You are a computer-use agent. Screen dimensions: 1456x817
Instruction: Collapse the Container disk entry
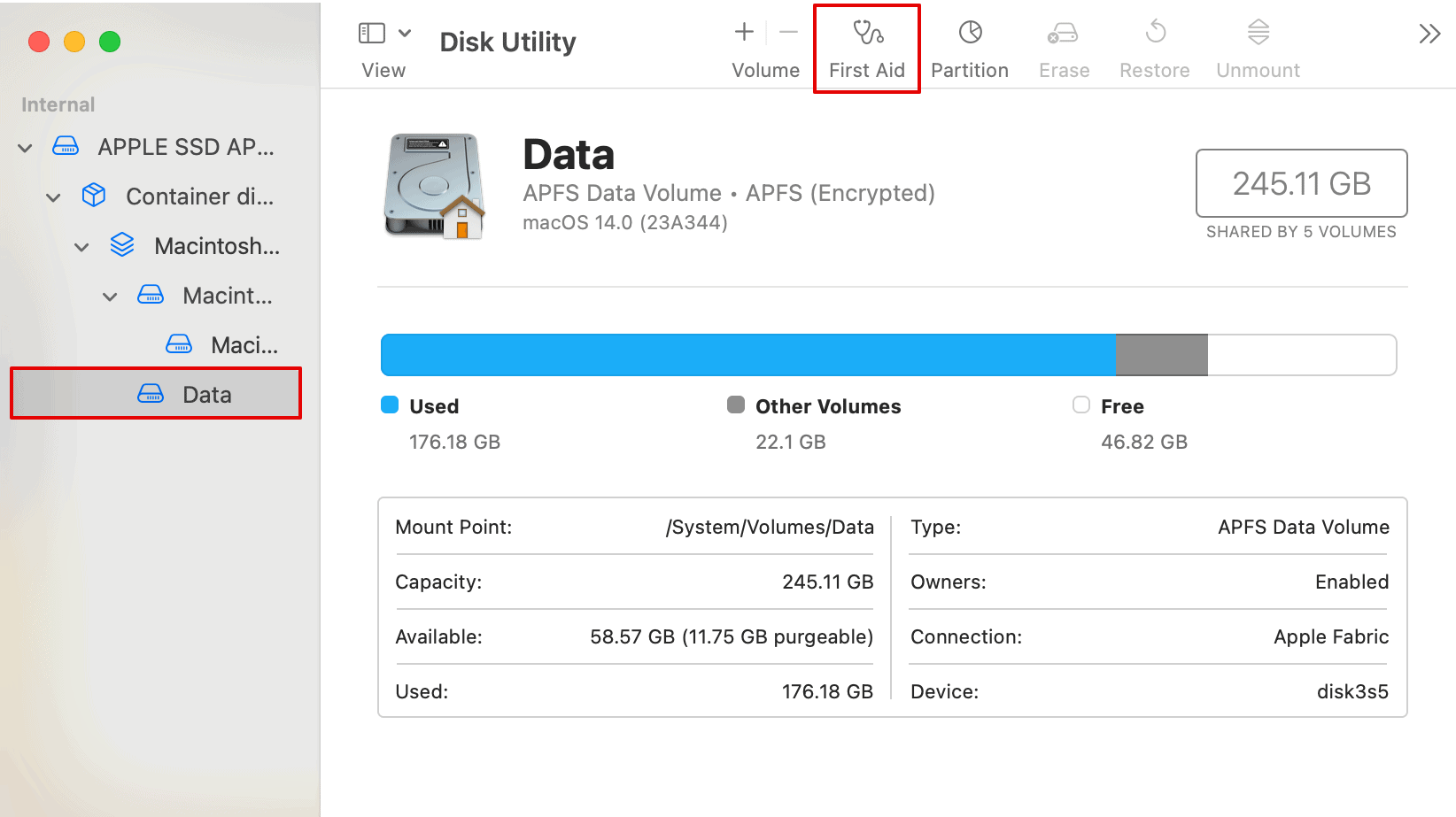pyautogui.click(x=54, y=197)
